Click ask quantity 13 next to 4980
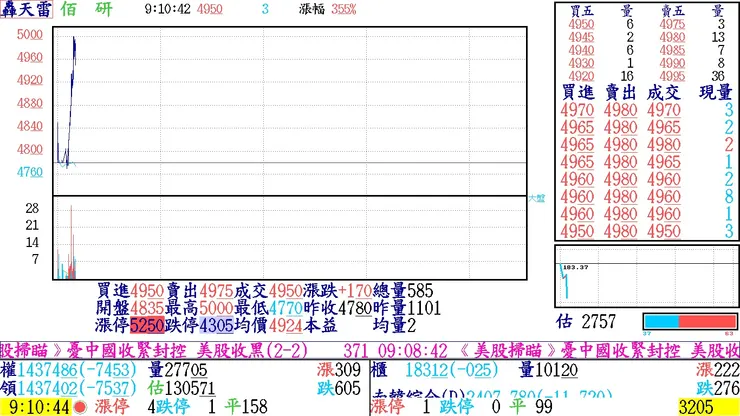 tap(718, 37)
